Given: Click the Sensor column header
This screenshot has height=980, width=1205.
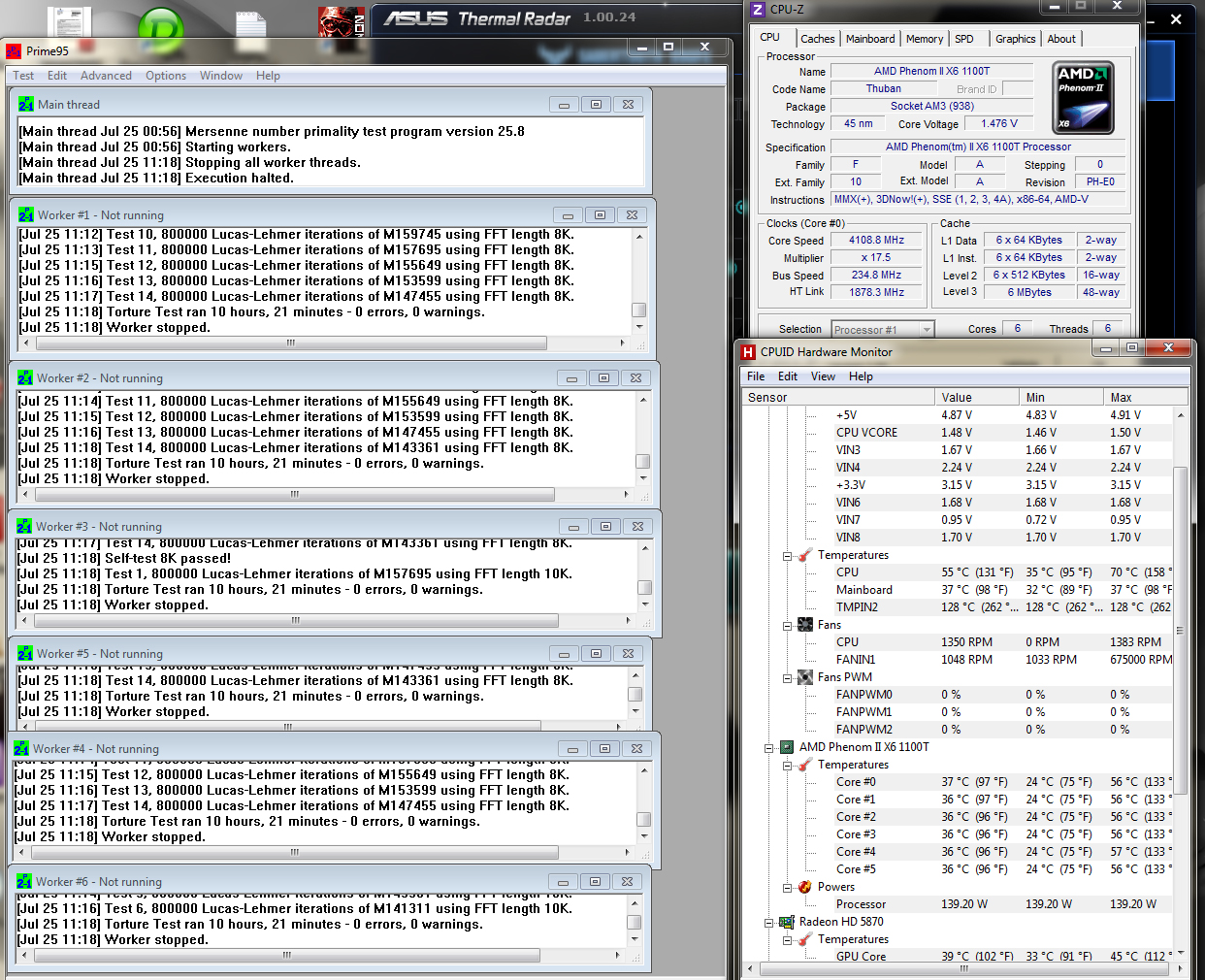Looking at the screenshot, I should (839, 397).
